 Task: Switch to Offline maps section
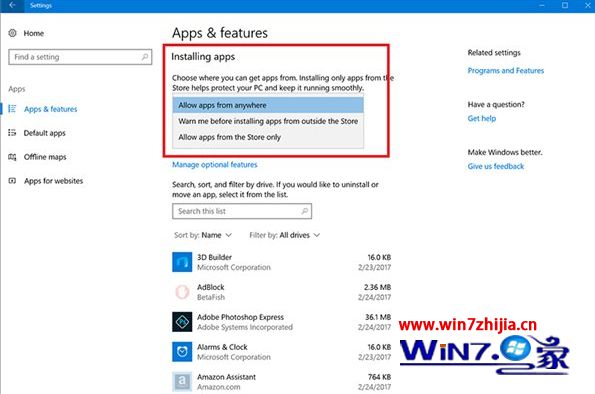pos(45,157)
